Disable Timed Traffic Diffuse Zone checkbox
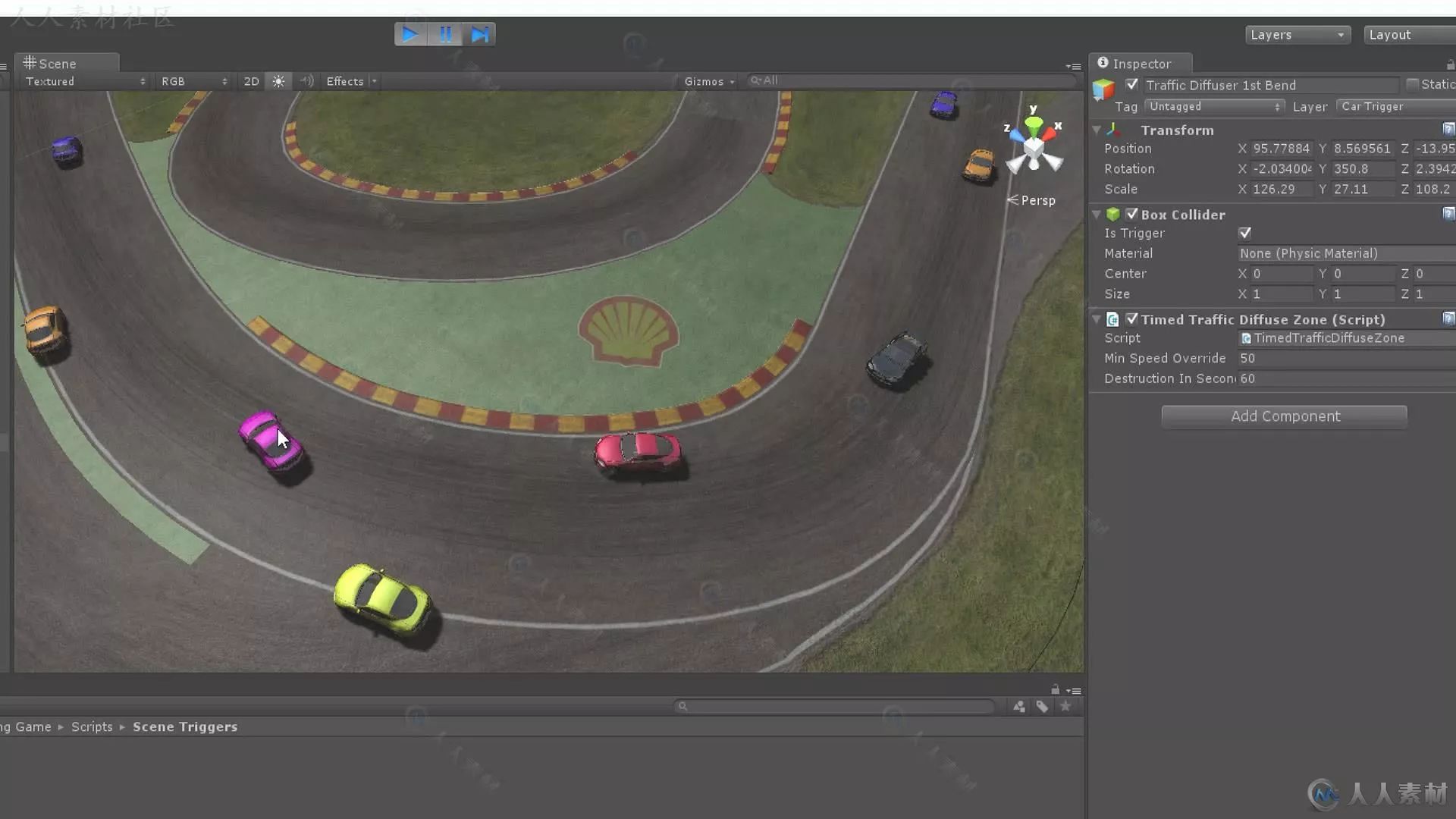 (1132, 318)
